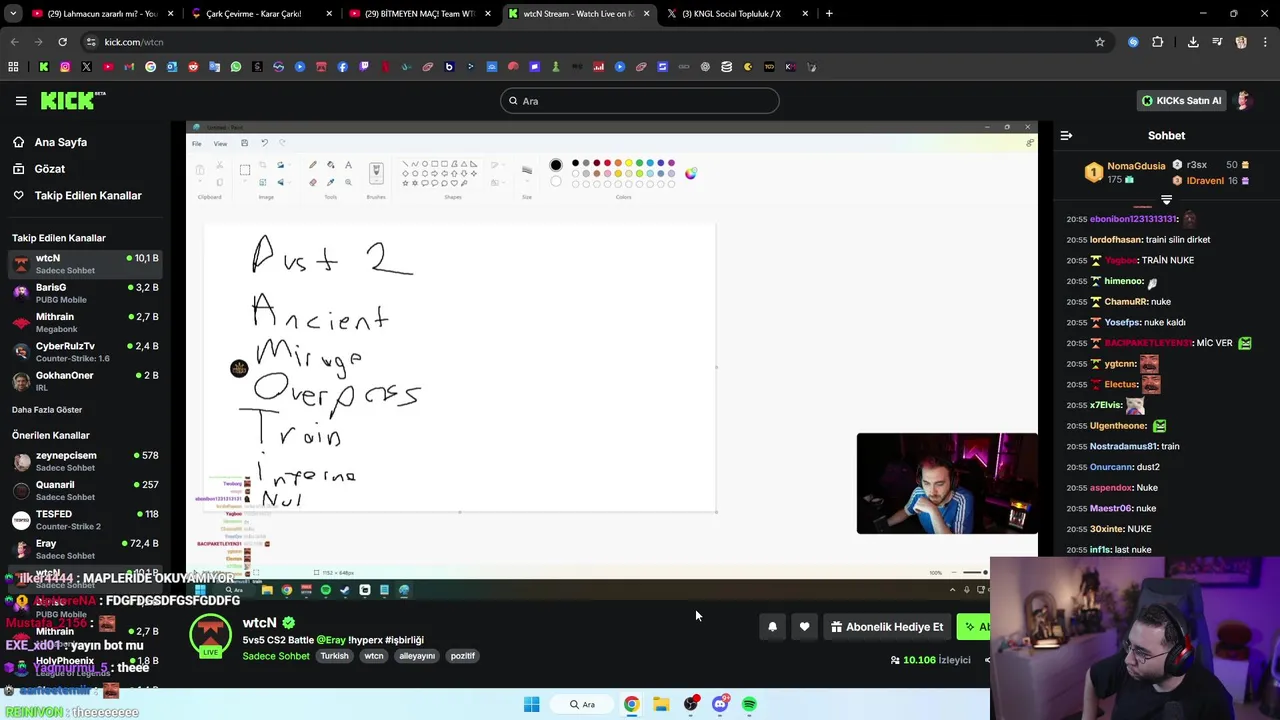This screenshot has height=720, width=1280.
Task: Open Edit colors wheel in Paint
Action: tap(690, 173)
